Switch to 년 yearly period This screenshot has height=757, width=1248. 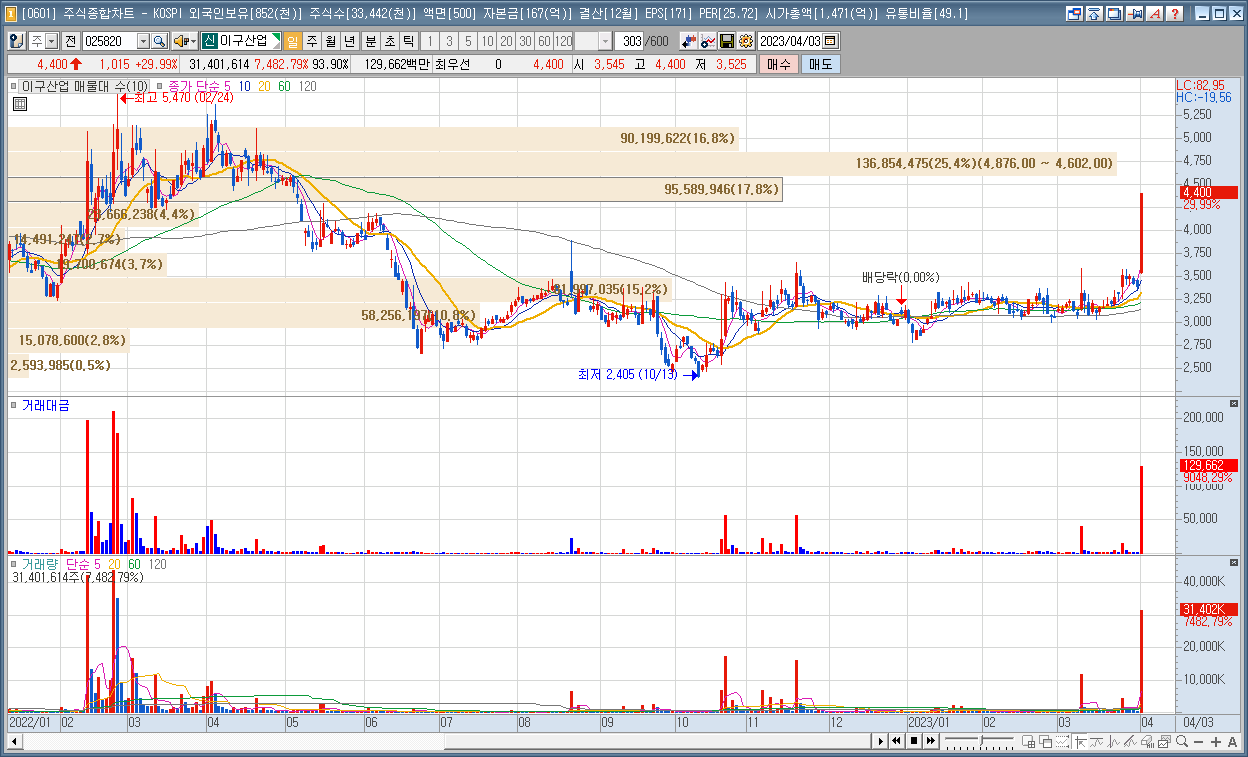pos(349,41)
